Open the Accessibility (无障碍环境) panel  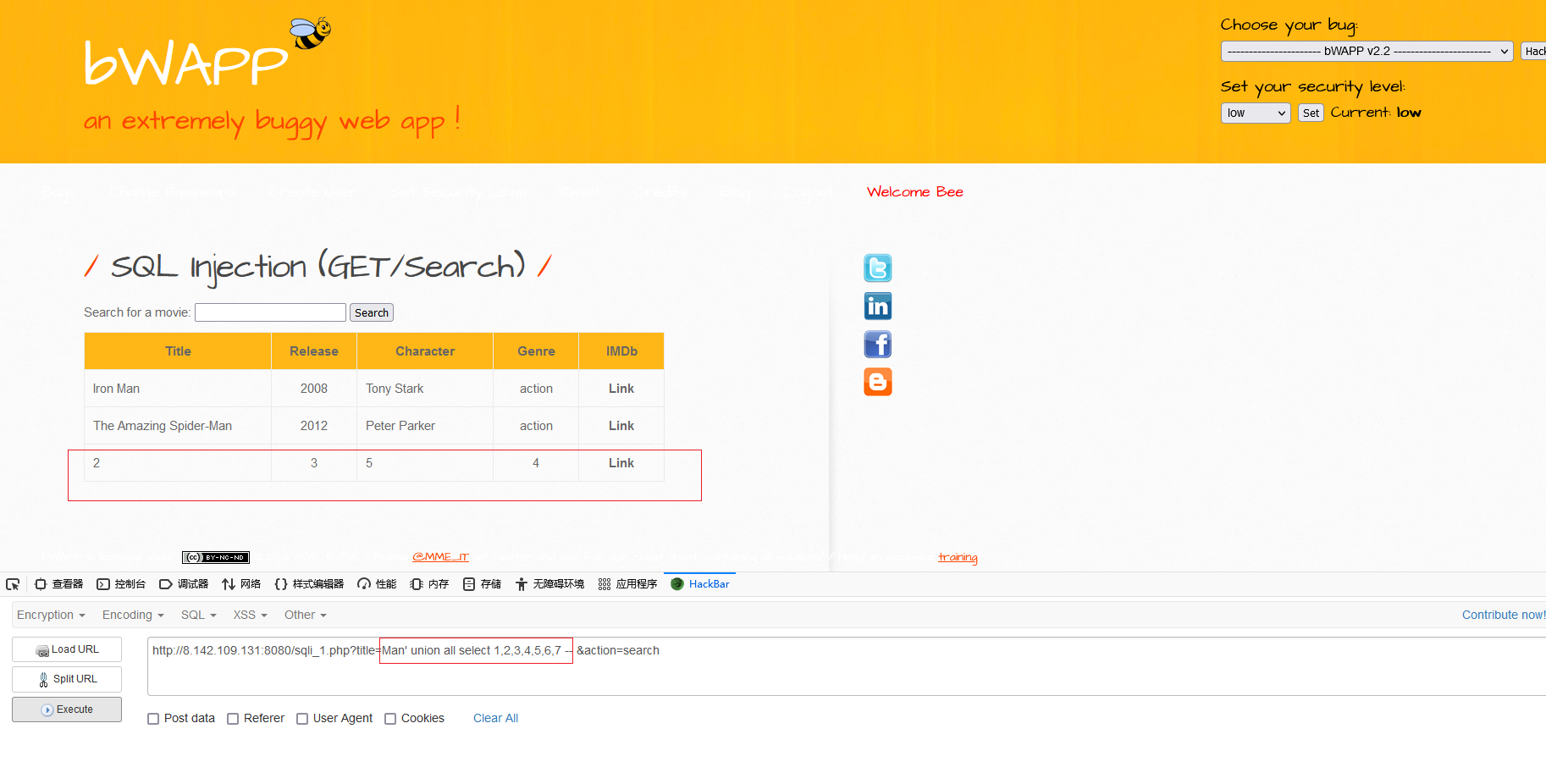tap(549, 584)
